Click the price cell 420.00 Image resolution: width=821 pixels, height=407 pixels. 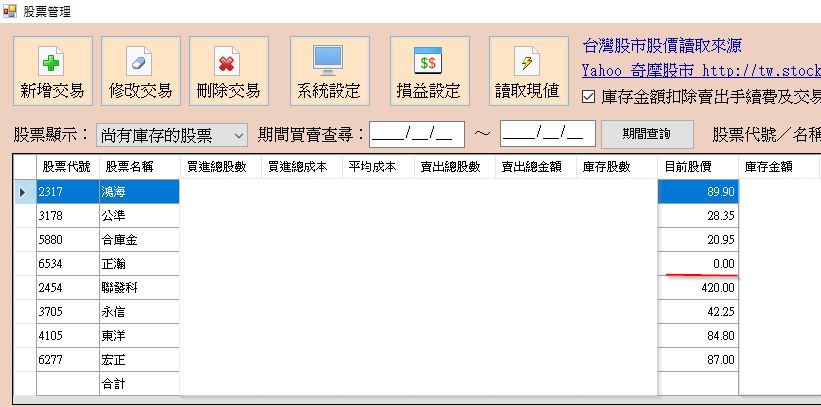pyautogui.click(x=698, y=288)
